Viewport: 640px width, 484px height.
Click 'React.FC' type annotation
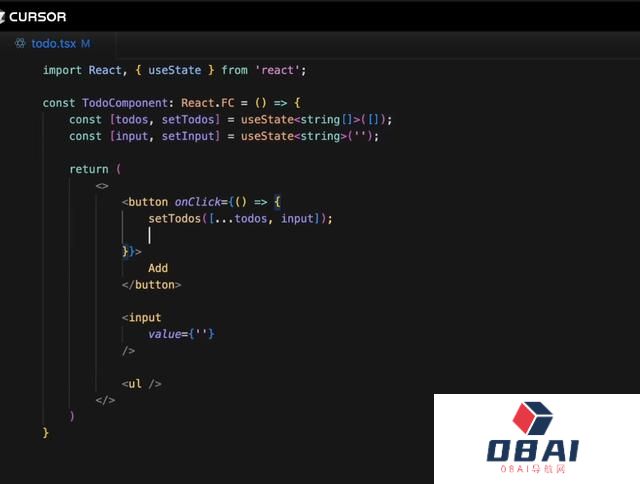point(207,103)
